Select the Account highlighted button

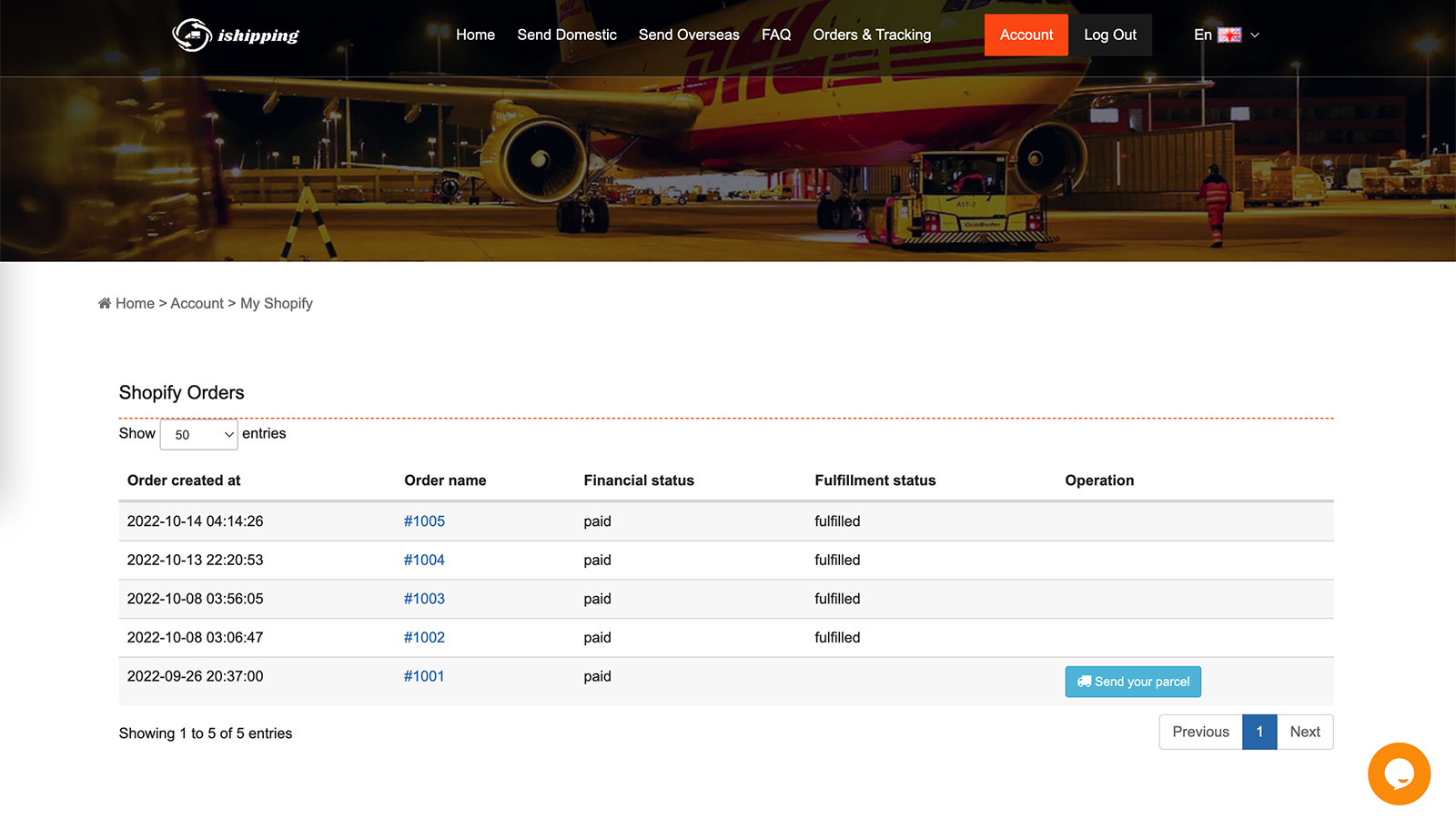point(1026,35)
